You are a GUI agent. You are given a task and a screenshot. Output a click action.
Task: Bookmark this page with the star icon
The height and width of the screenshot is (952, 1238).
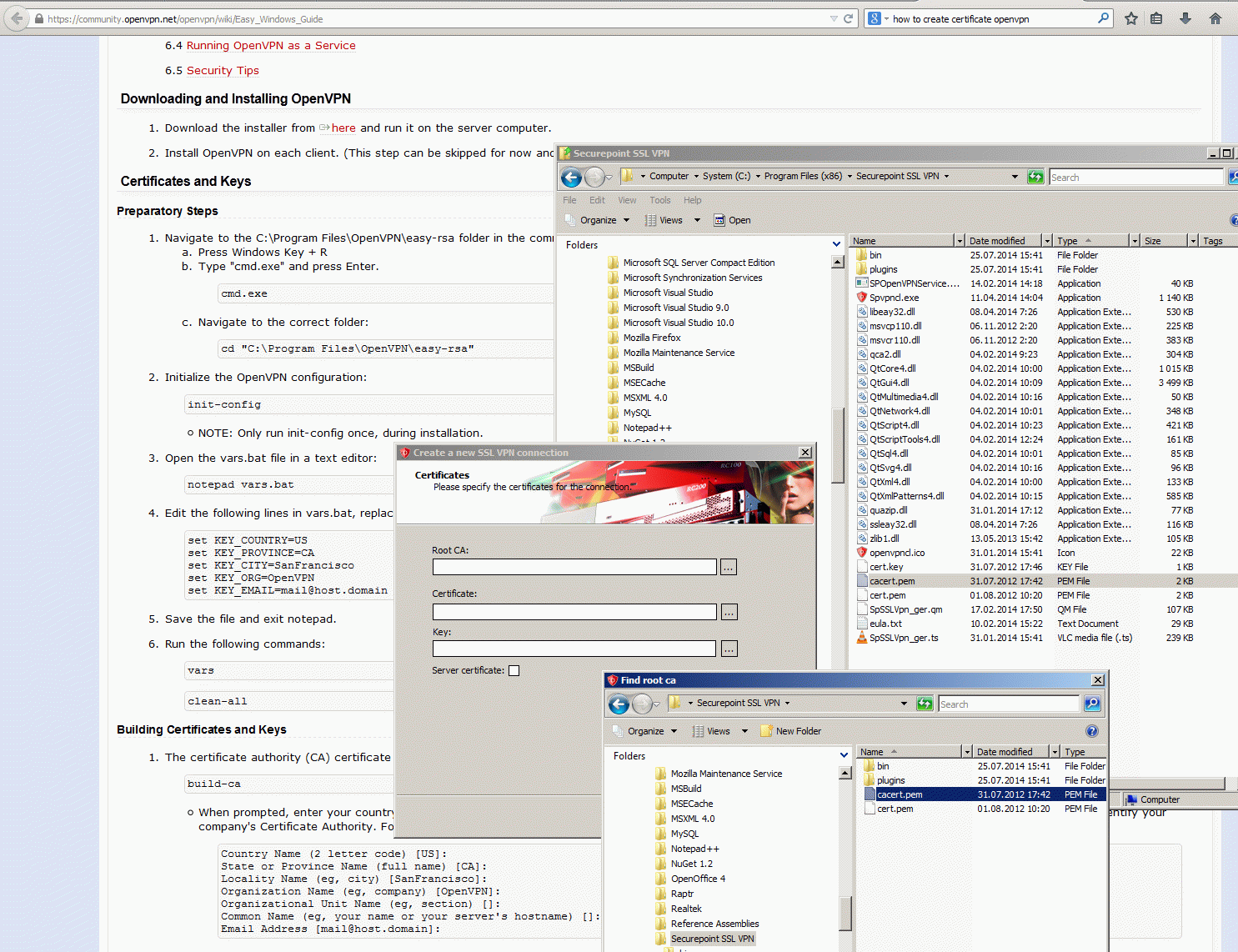pyautogui.click(x=1131, y=18)
